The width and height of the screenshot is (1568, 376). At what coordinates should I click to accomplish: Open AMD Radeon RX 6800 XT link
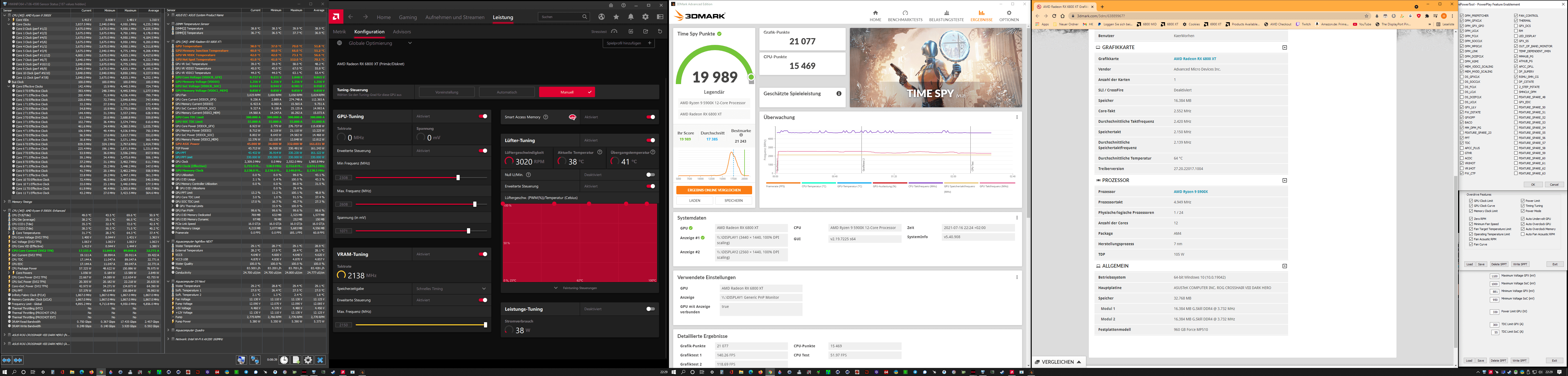point(1195,59)
